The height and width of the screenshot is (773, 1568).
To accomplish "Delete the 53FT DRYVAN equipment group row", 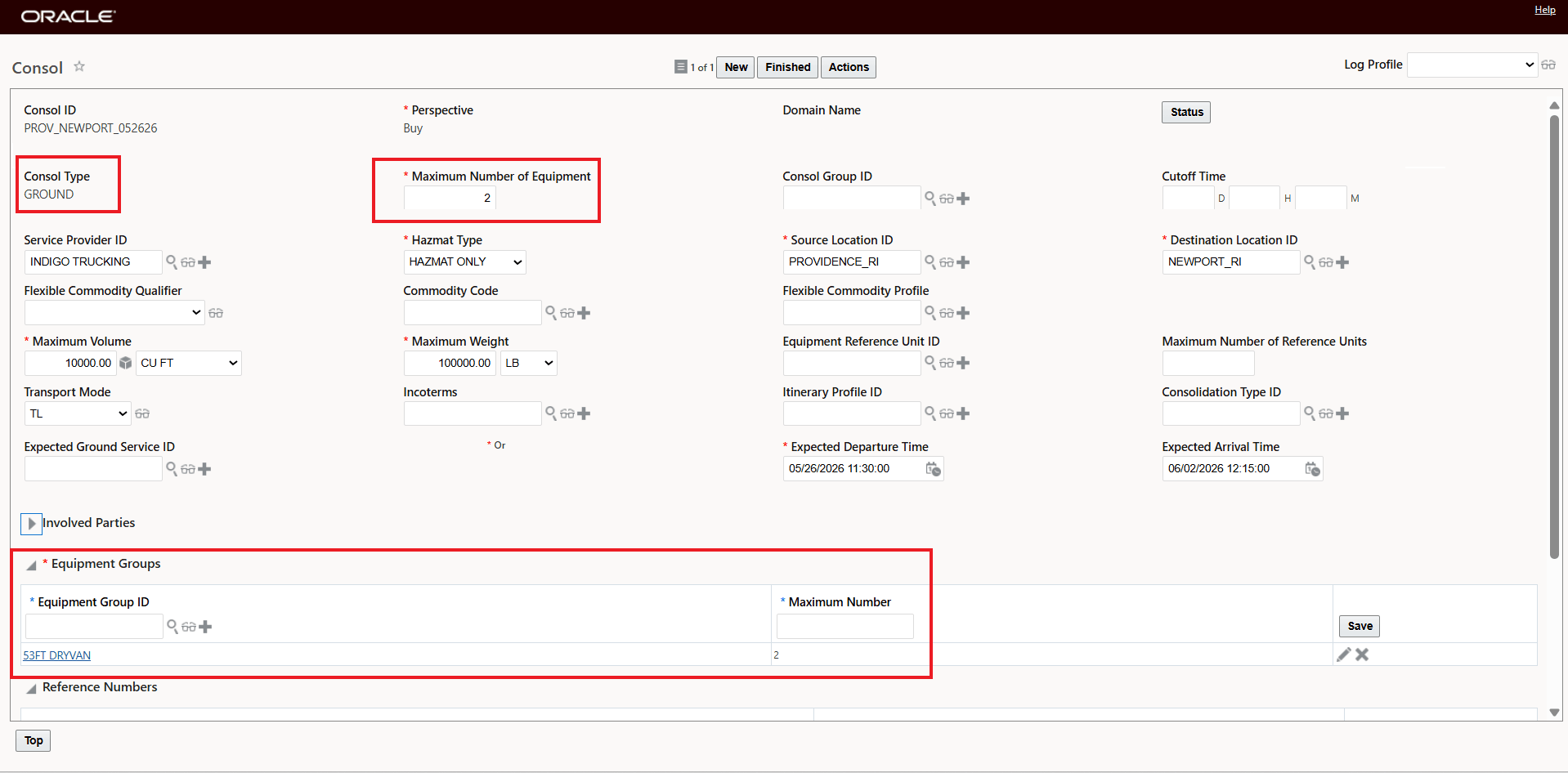I will (x=1362, y=655).
